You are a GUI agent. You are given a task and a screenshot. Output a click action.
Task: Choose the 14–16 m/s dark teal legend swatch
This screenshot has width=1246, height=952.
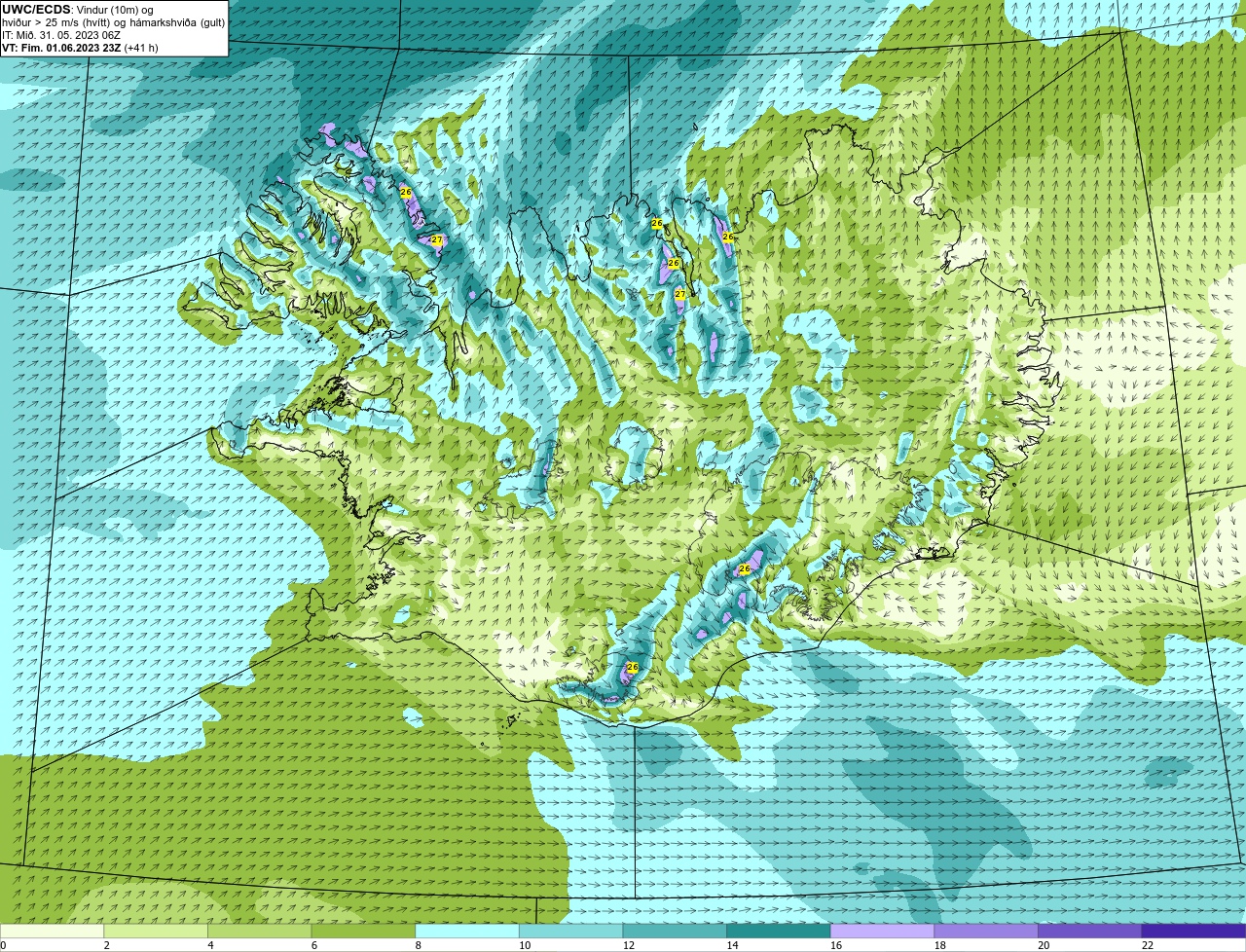click(x=779, y=931)
